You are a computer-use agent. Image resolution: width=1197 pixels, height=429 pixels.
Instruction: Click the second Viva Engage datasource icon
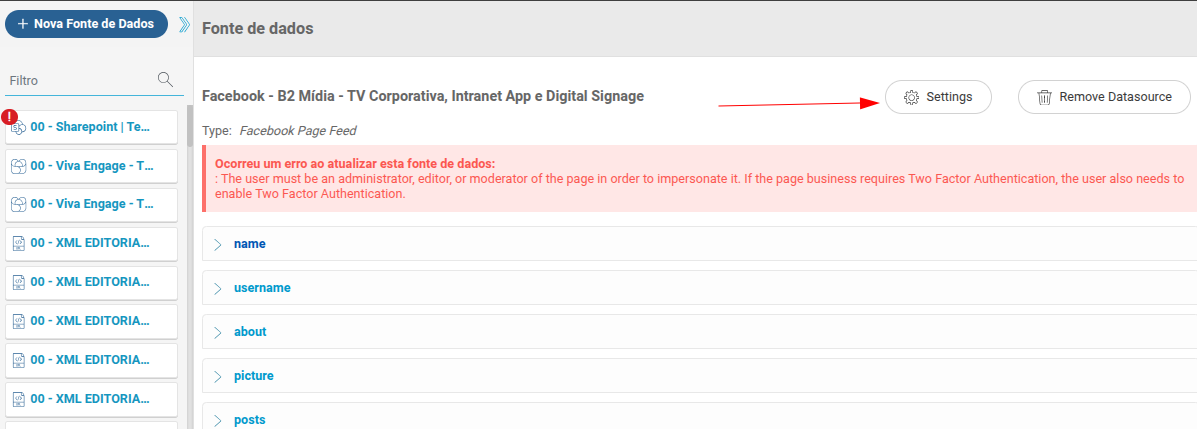click(19, 205)
